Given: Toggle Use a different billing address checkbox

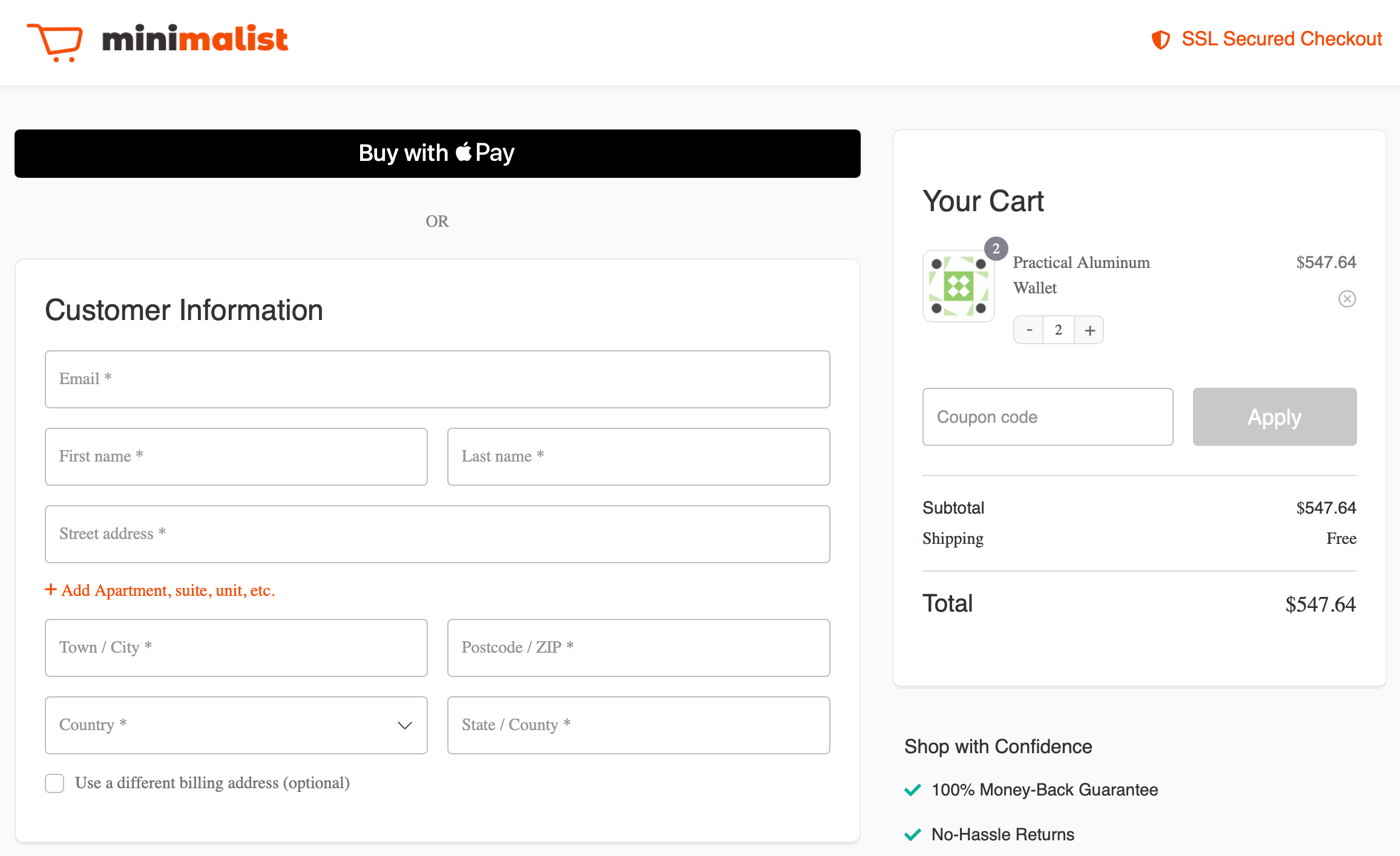Looking at the screenshot, I should 54,783.
